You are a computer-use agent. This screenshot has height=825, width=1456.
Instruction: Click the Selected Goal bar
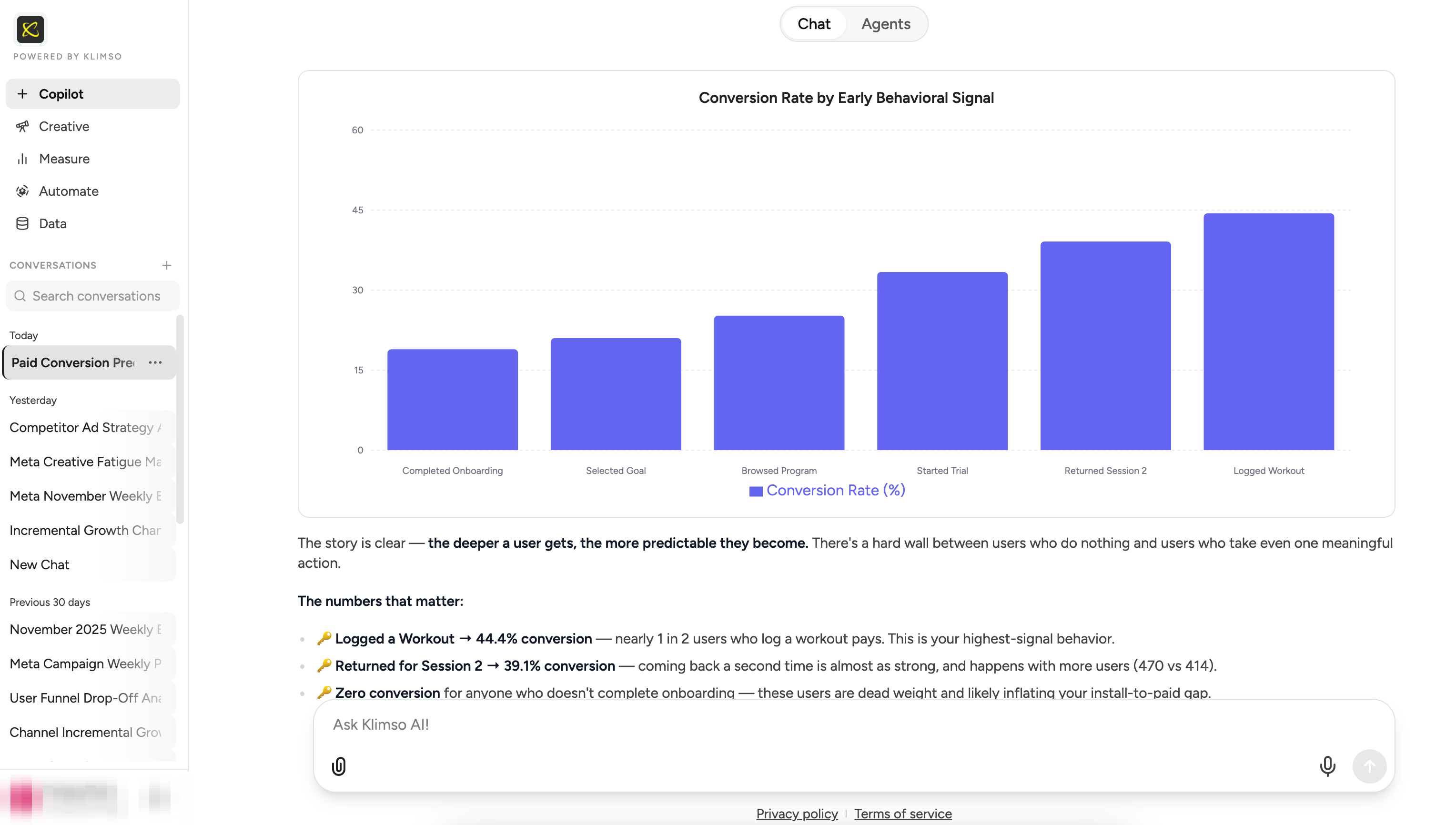tap(616, 394)
